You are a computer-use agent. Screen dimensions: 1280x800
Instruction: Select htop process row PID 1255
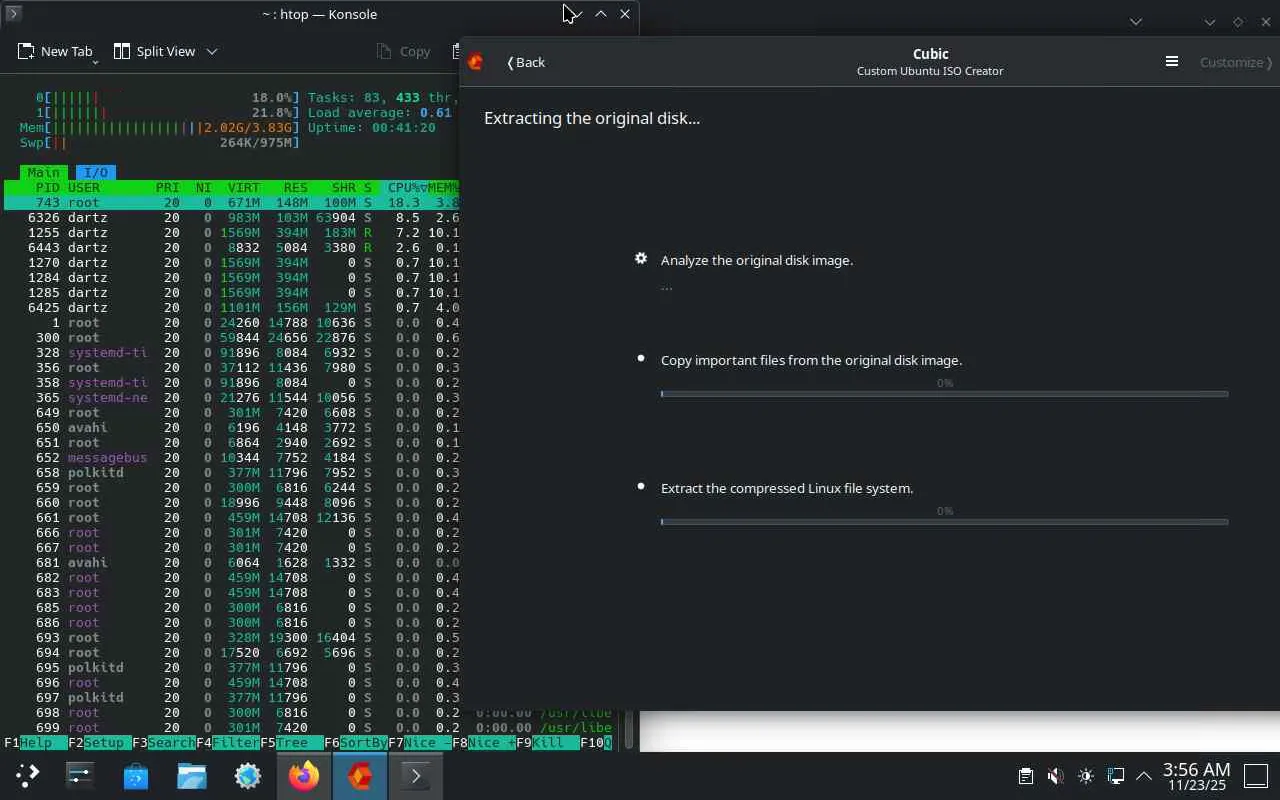(x=232, y=232)
